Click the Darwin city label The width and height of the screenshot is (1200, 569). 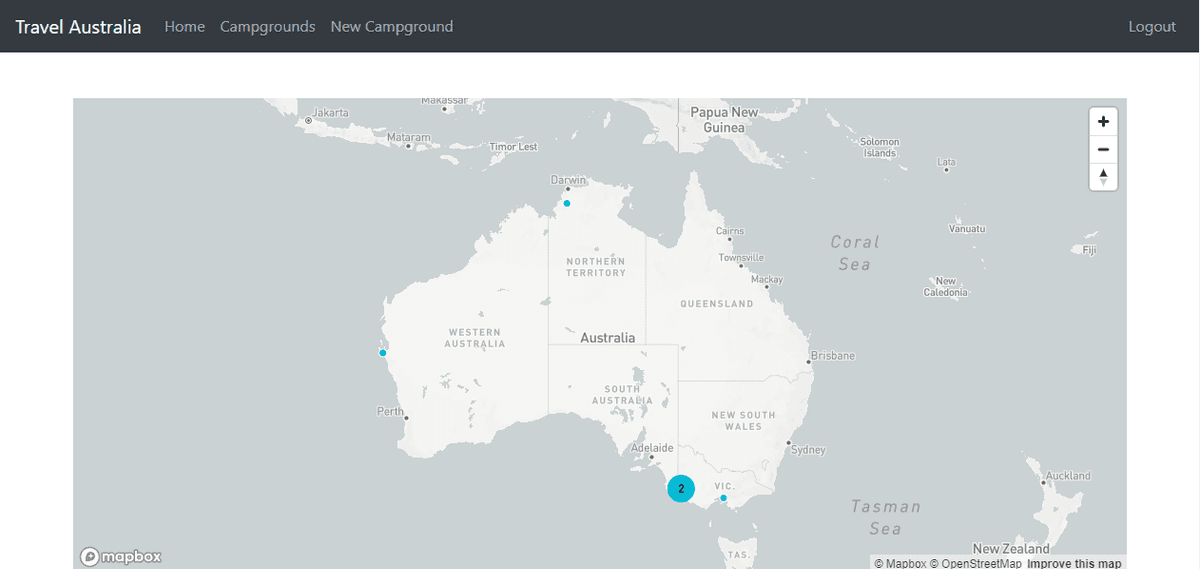pos(569,180)
